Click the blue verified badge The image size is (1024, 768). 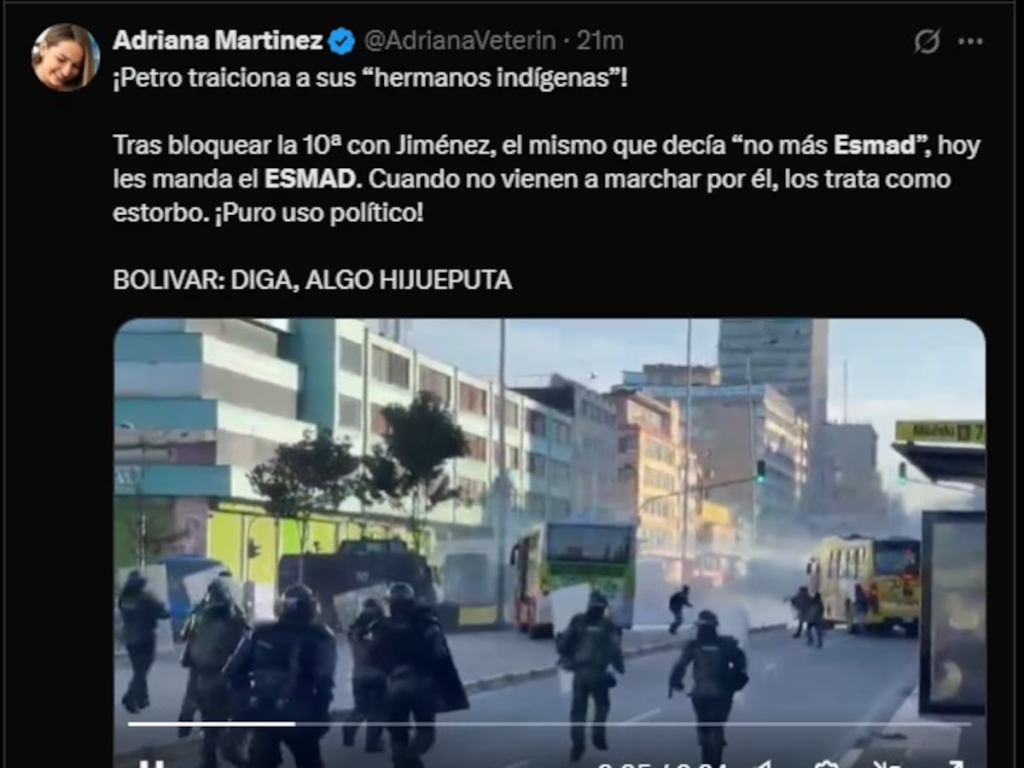342,41
